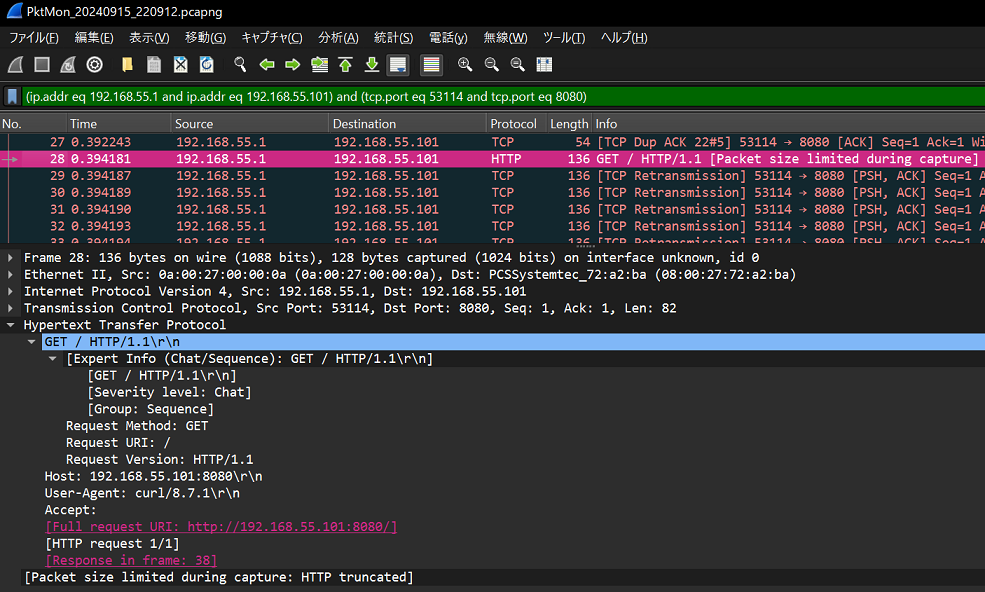Select packet 28 HTTP GET row

coord(492,159)
